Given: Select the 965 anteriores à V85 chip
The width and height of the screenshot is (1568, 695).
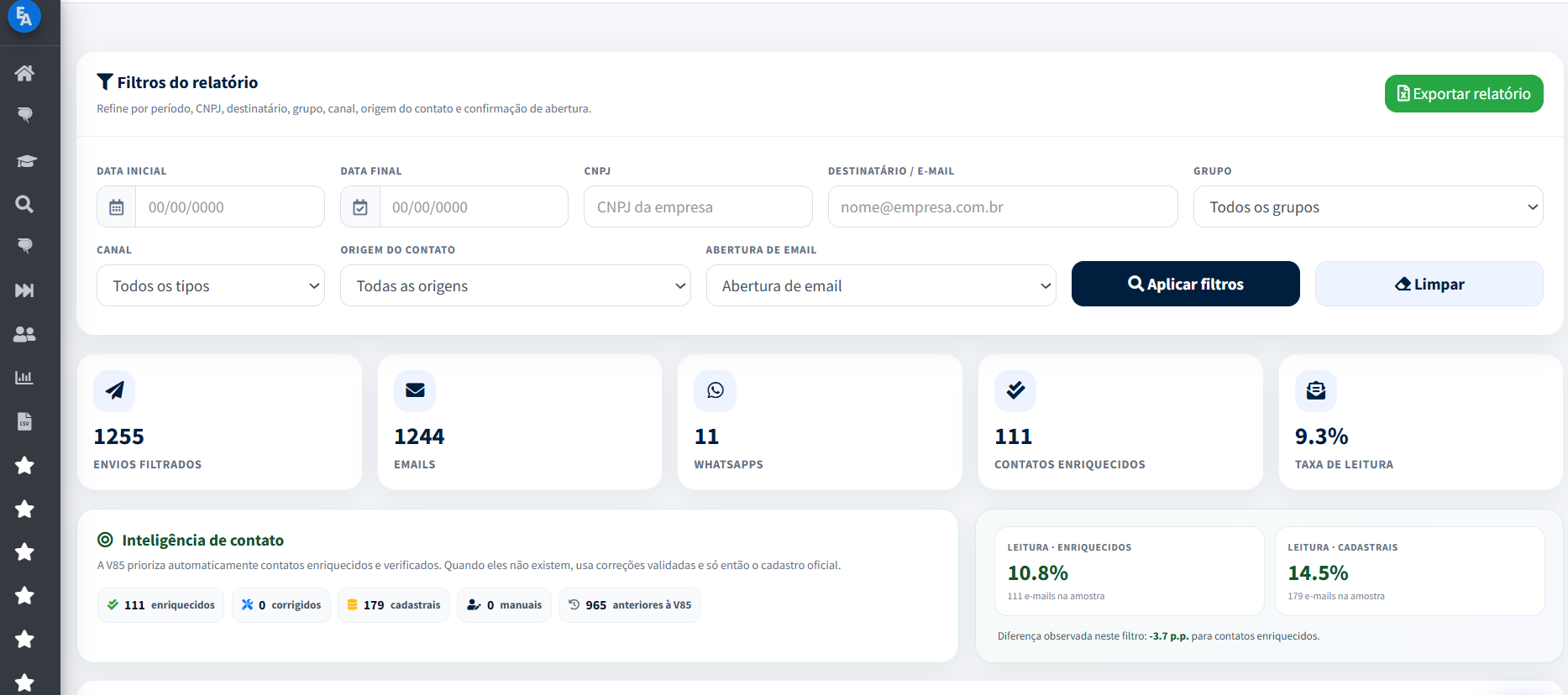Looking at the screenshot, I should pos(630,605).
